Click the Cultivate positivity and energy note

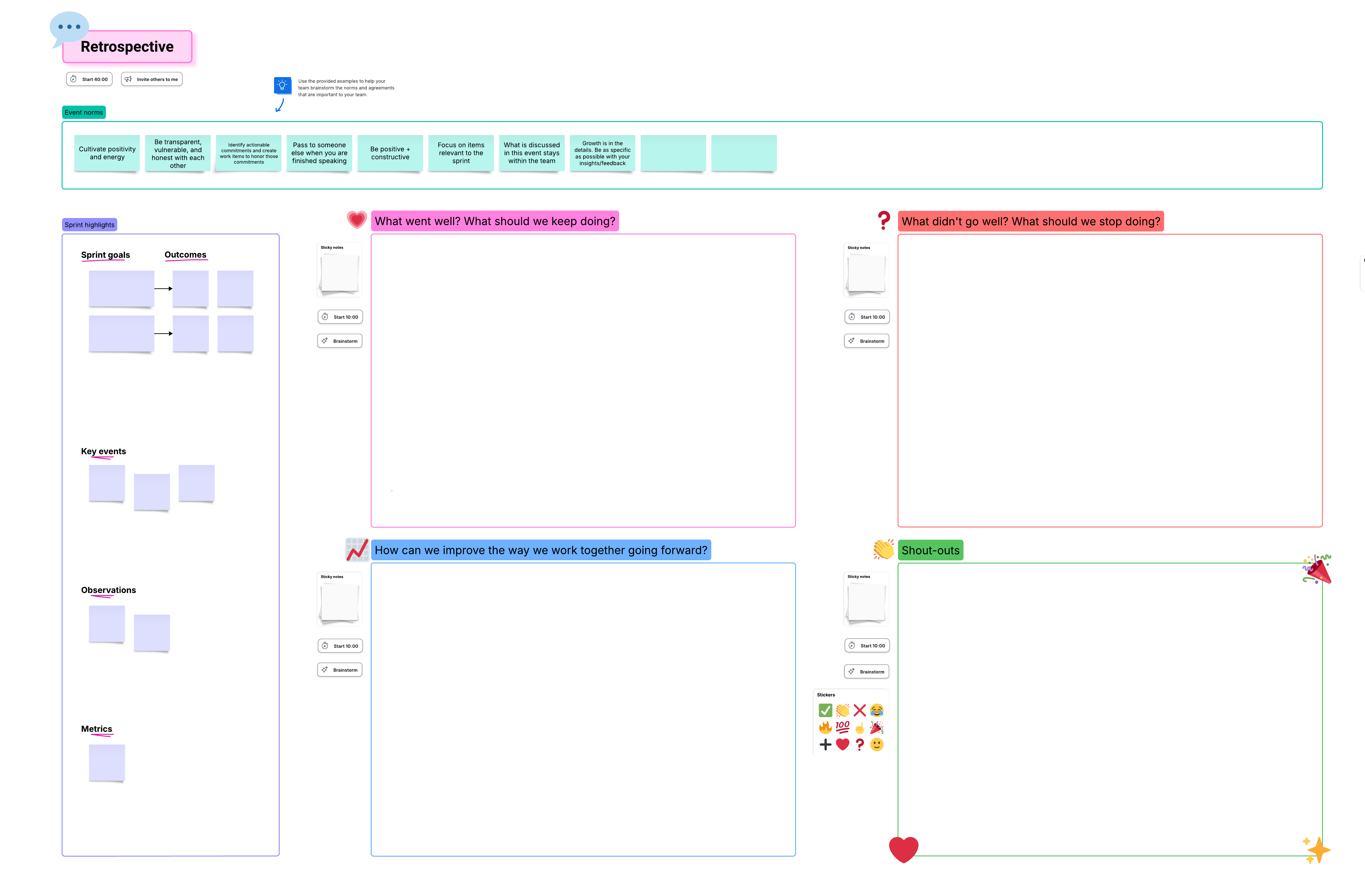click(107, 153)
